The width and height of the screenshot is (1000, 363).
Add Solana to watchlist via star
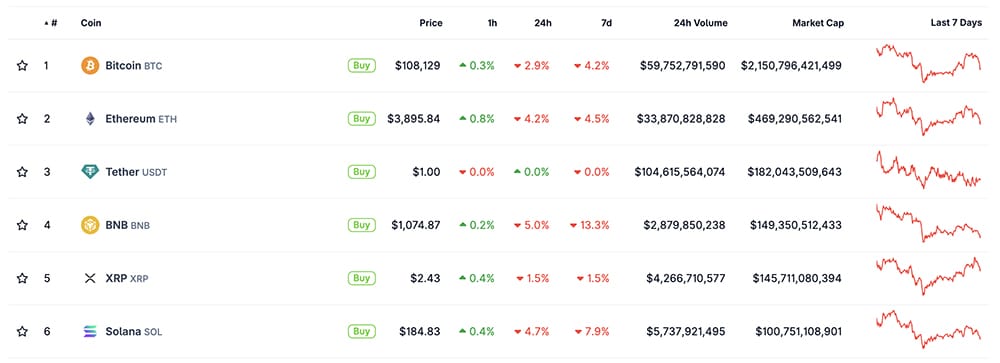coord(22,332)
